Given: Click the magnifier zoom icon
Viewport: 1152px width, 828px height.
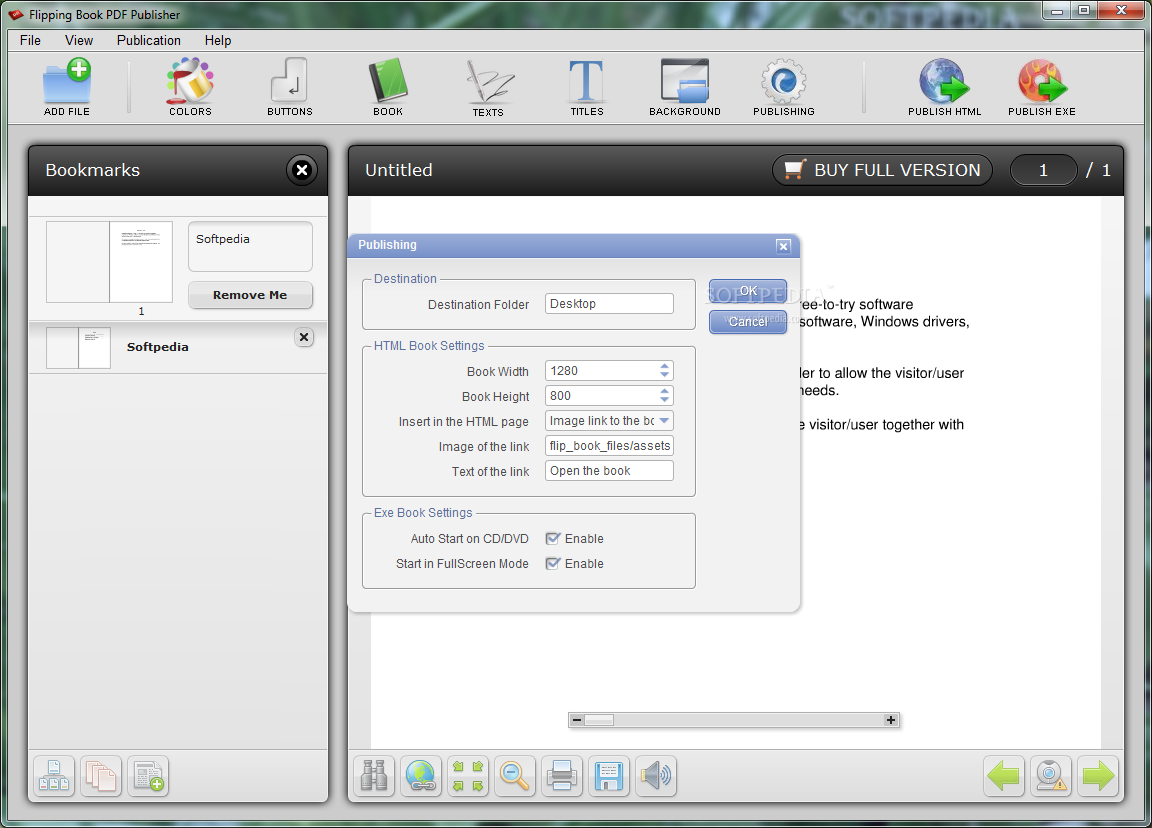Looking at the screenshot, I should click(x=515, y=776).
